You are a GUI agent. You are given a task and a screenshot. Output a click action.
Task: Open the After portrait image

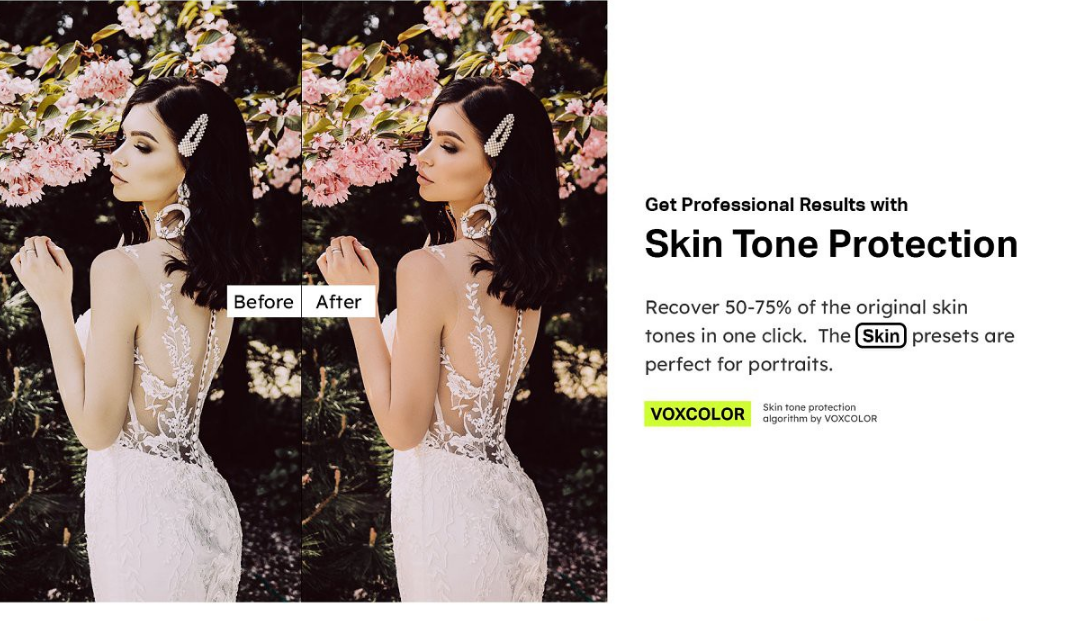(454, 301)
